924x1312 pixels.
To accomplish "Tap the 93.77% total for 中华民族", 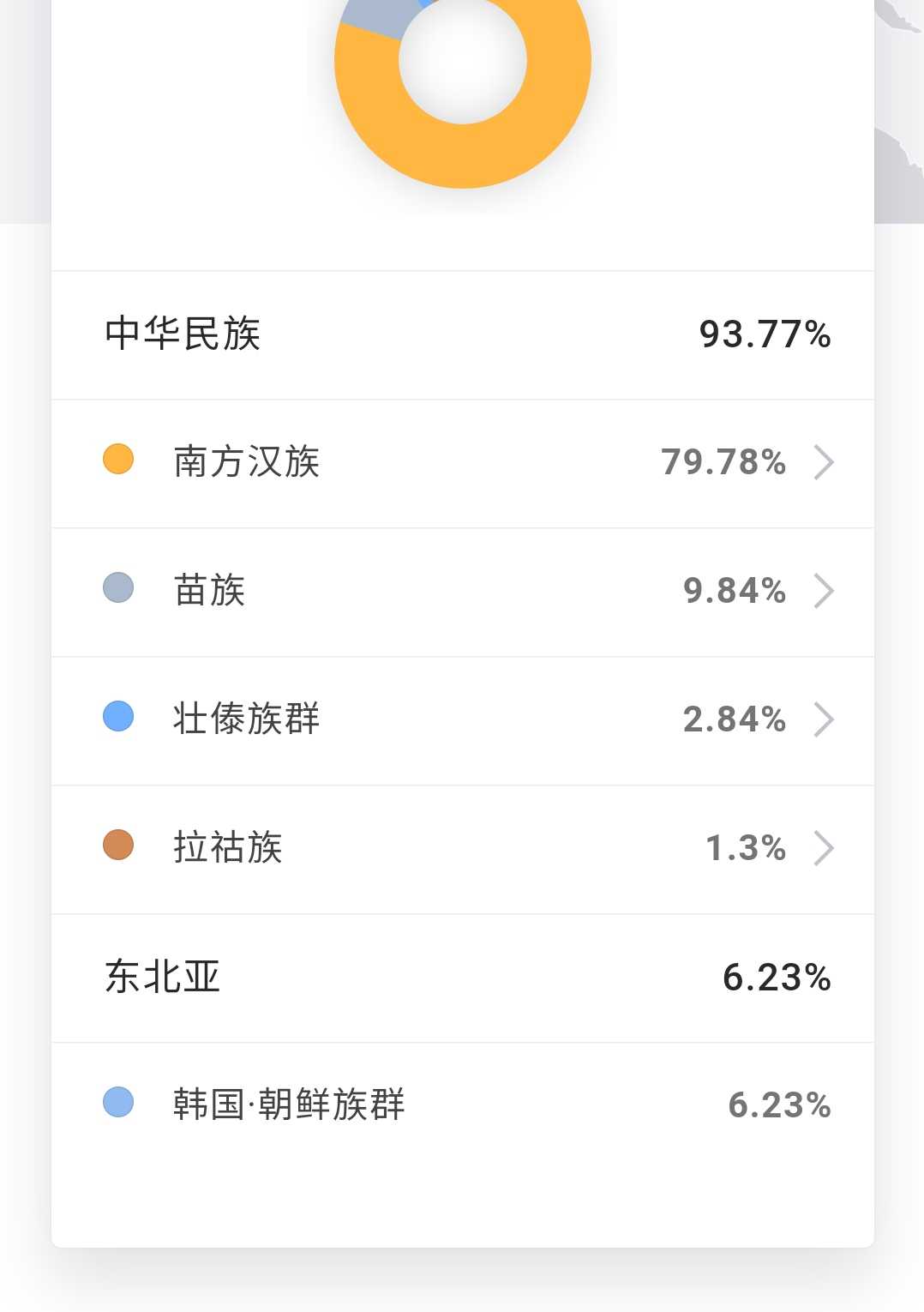I will (x=765, y=334).
